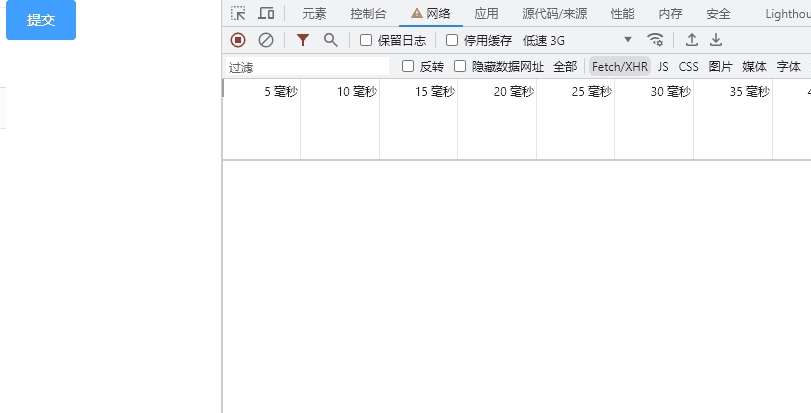
Task: Open the 应用 tab
Action: [486, 14]
